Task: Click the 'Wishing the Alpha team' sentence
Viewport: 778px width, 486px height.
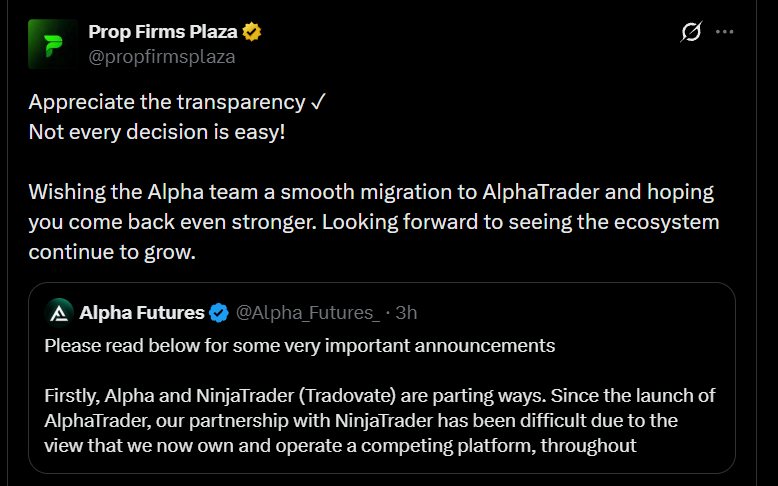Action: pos(371,192)
